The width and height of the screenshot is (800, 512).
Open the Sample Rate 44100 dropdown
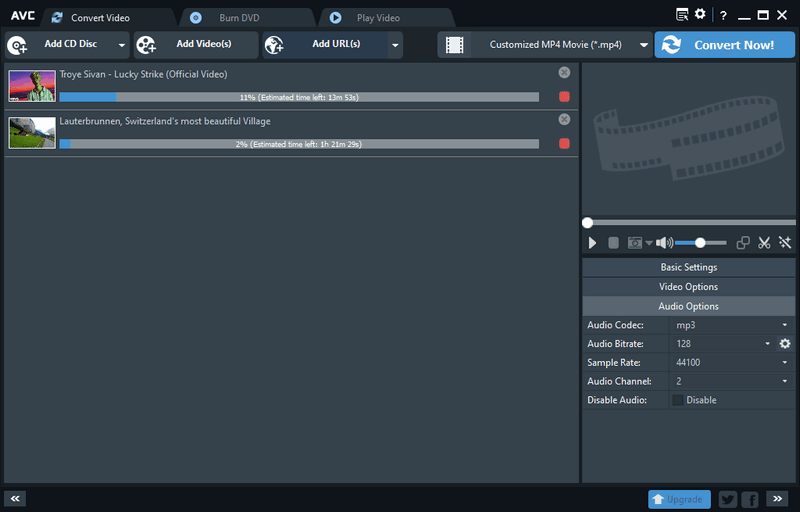click(x=732, y=363)
